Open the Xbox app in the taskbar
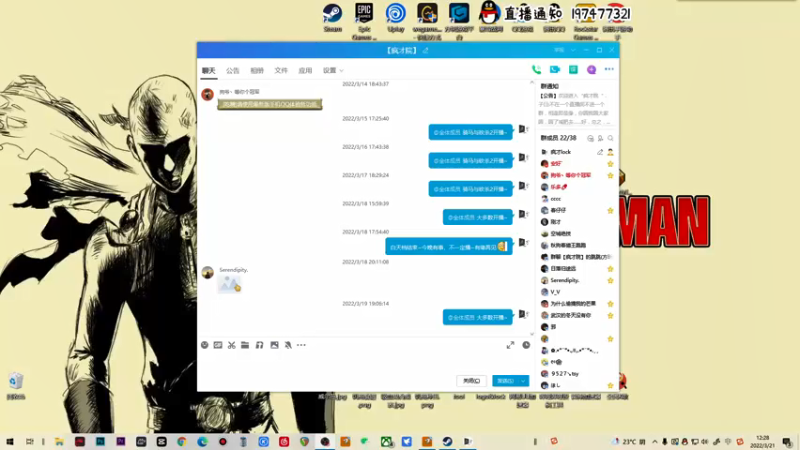Screen dimensions: 800x450 386,442
